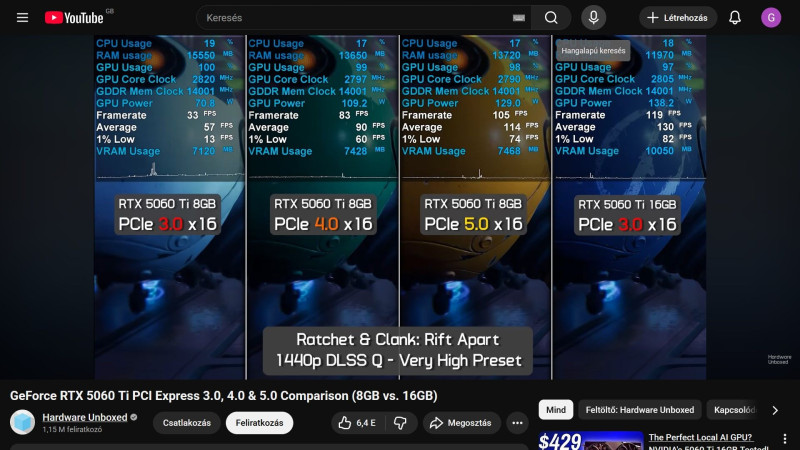800x450 pixels.
Task: Open more actions three-dot menu
Action: click(517, 423)
